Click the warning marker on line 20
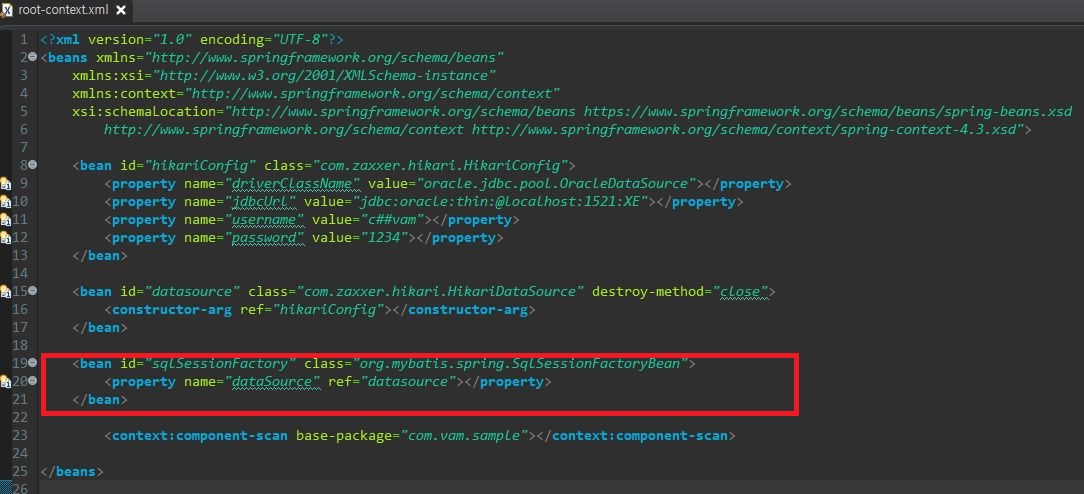Image resolution: width=1084 pixels, height=494 pixels. coord(6,381)
